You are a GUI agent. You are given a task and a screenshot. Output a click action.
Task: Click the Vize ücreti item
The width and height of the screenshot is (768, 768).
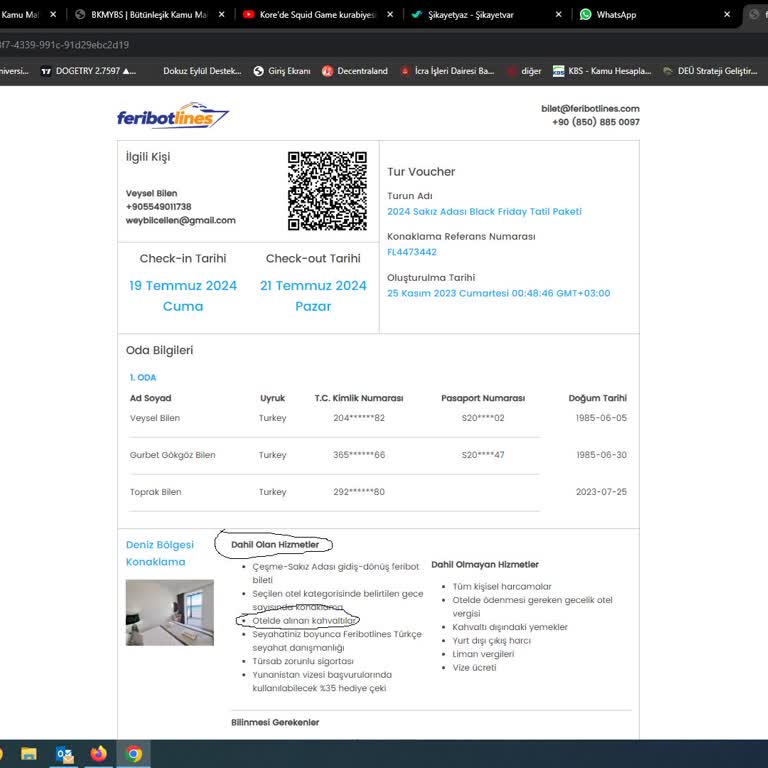(x=474, y=668)
